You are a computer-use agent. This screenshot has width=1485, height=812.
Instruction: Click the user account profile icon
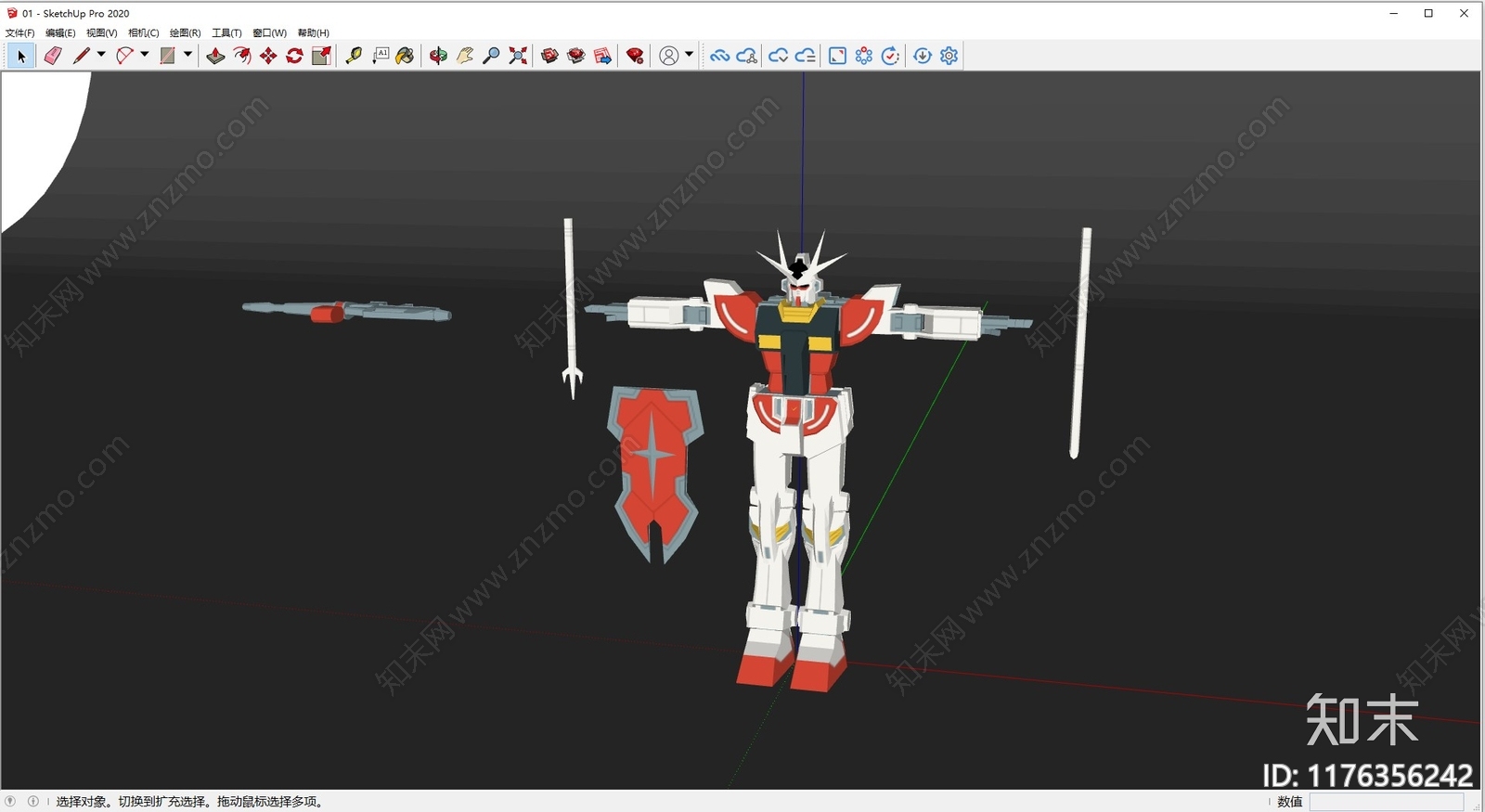668,56
